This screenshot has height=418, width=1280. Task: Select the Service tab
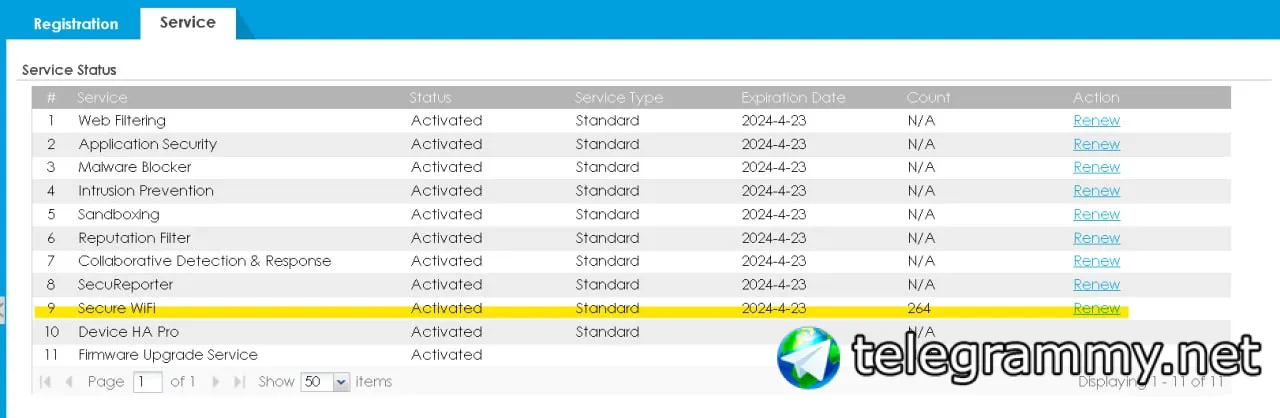(x=187, y=22)
